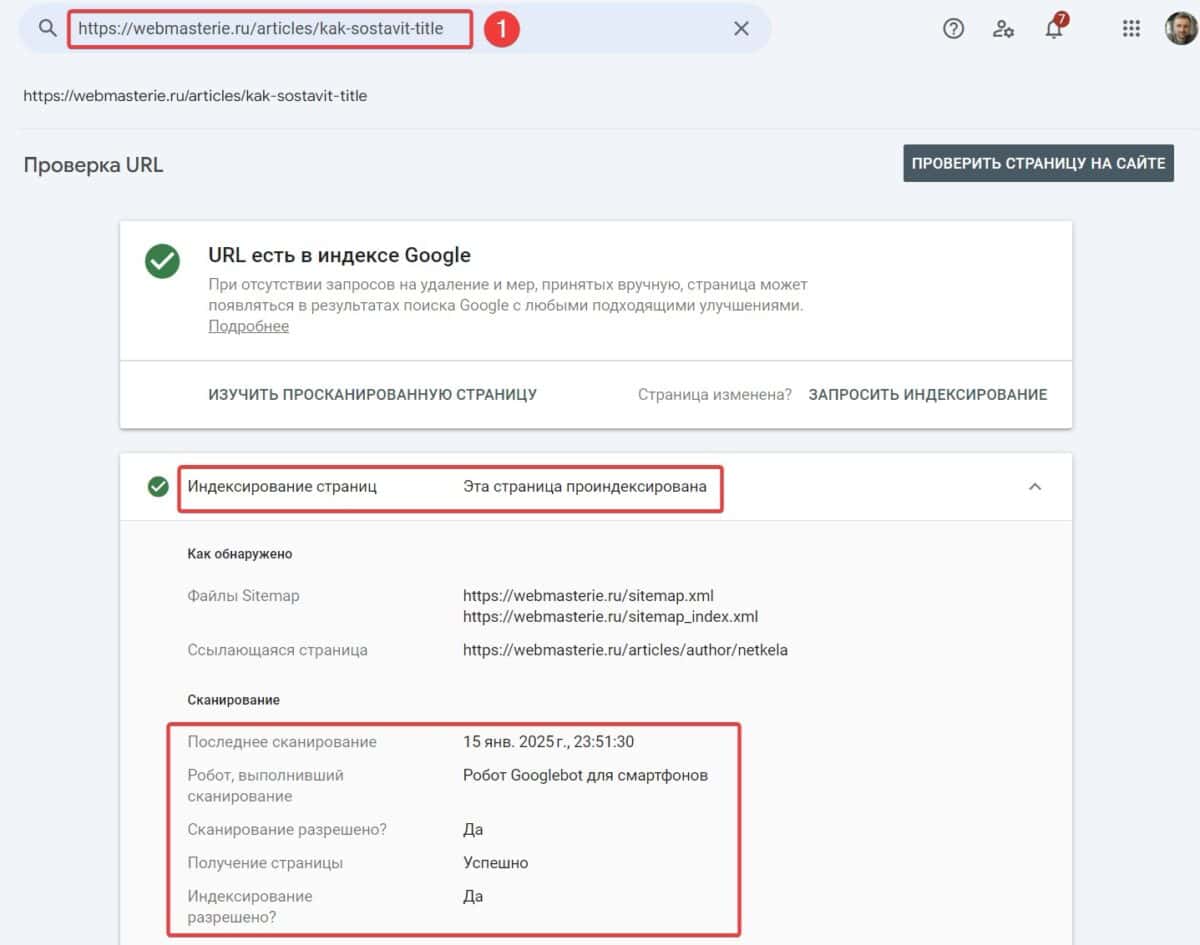Clear the URL field using the X icon
The height and width of the screenshot is (945, 1200).
tap(741, 28)
